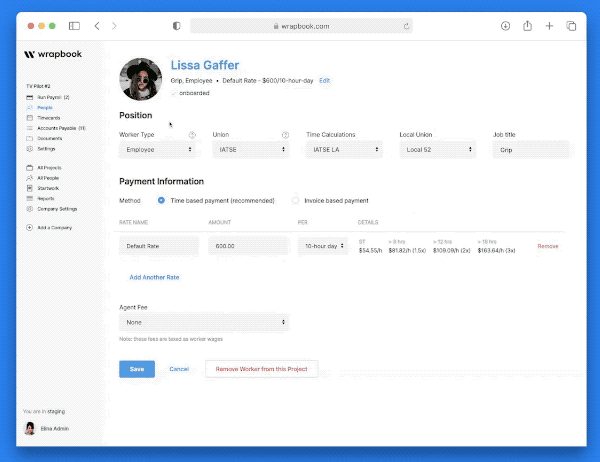
Task: Click the Job title field containing Grip
Action: tap(531, 150)
